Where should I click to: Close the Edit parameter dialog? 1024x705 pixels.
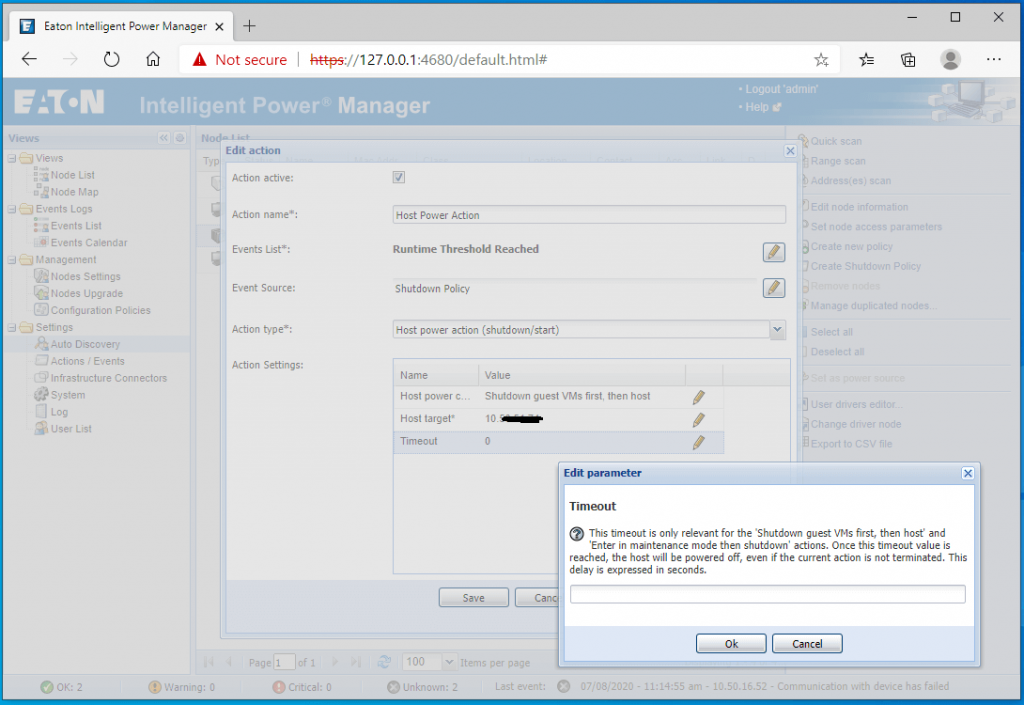pos(968,473)
